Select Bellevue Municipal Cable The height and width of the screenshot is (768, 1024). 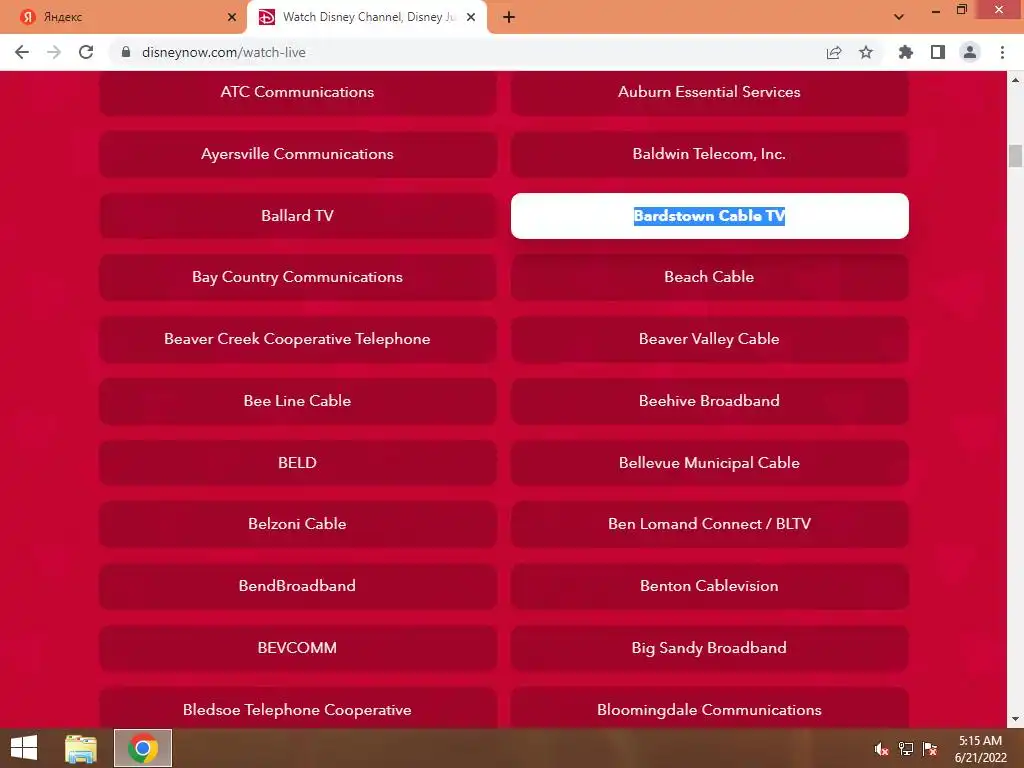pyautogui.click(x=709, y=462)
